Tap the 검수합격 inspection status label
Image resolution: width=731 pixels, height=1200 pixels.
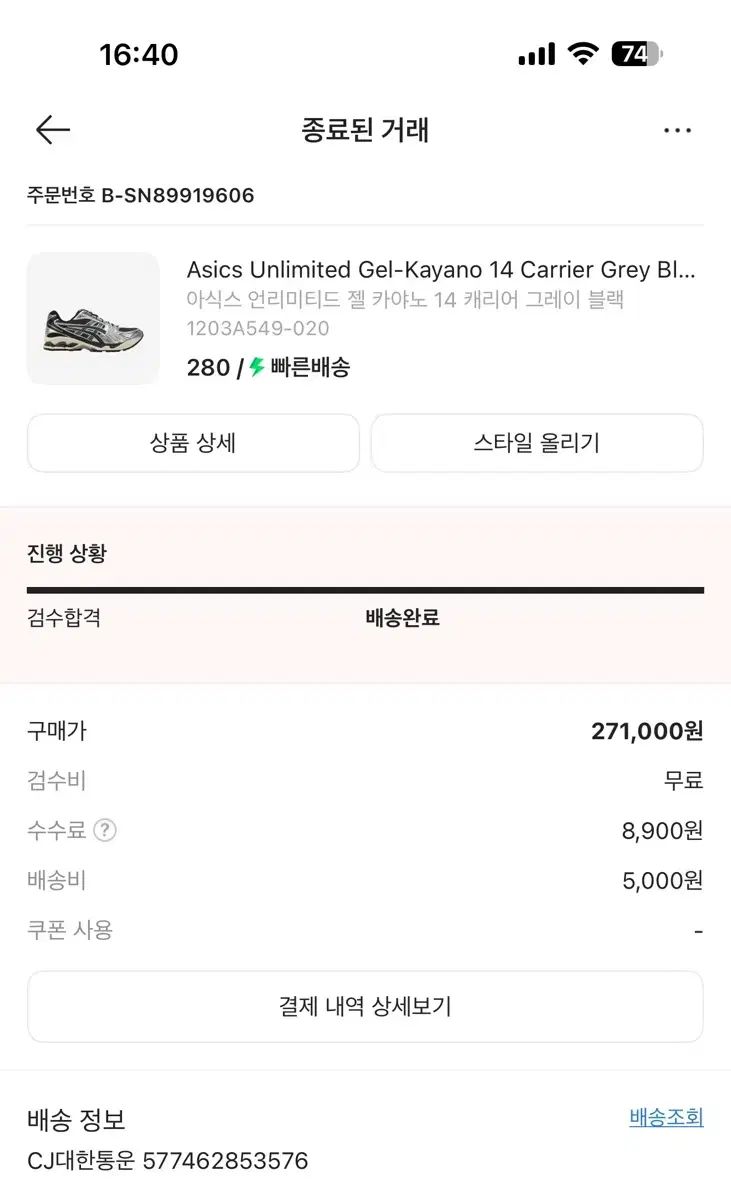pos(64,618)
